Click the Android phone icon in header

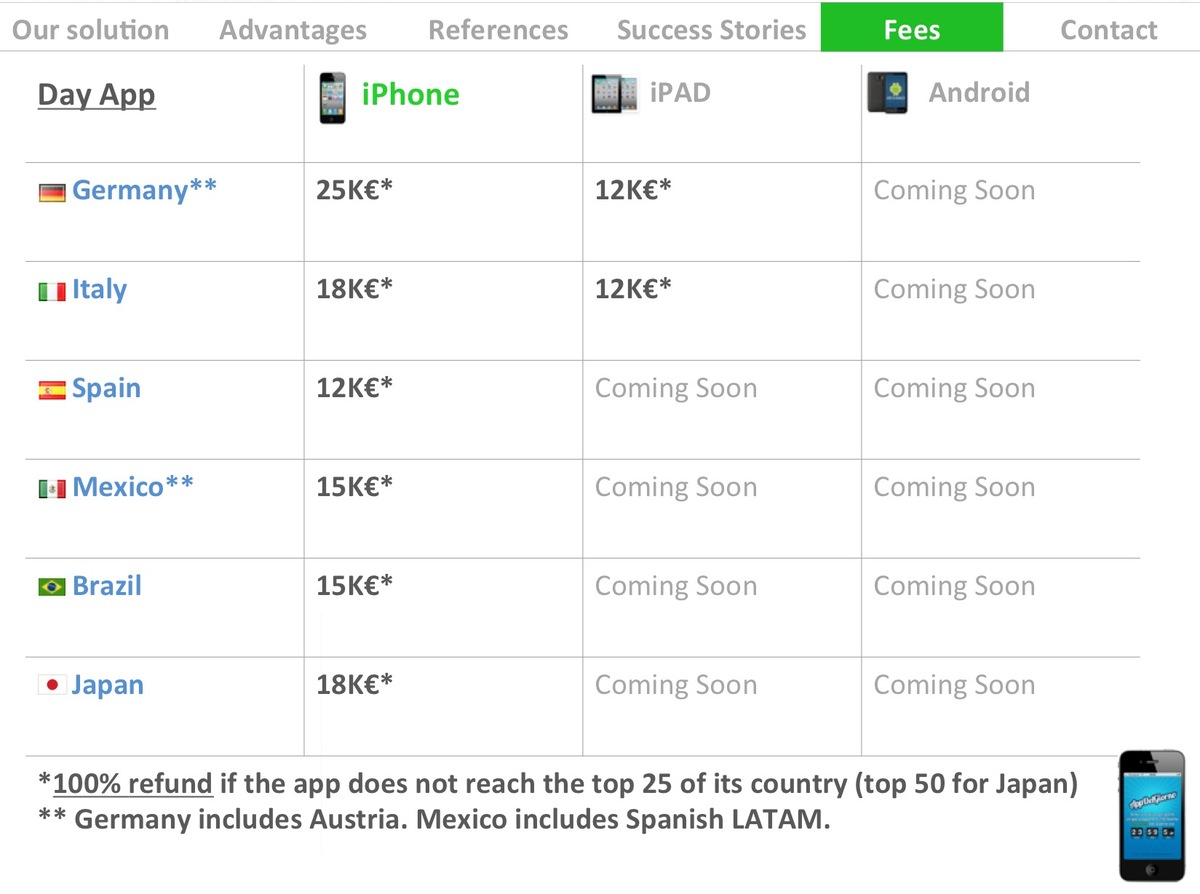(888, 93)
